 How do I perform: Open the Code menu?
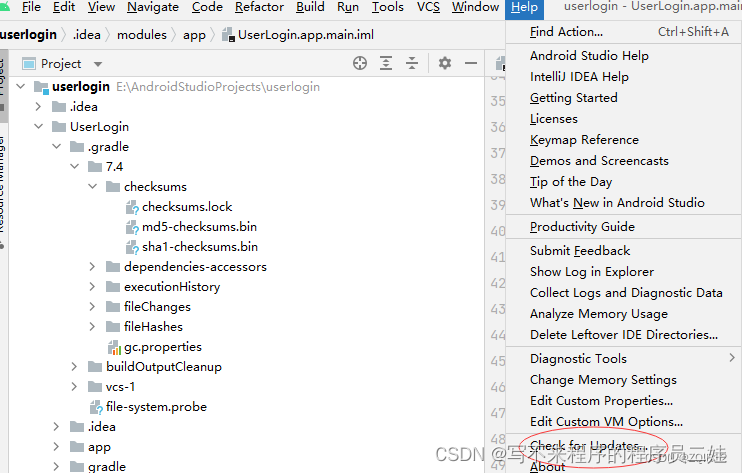207,7
